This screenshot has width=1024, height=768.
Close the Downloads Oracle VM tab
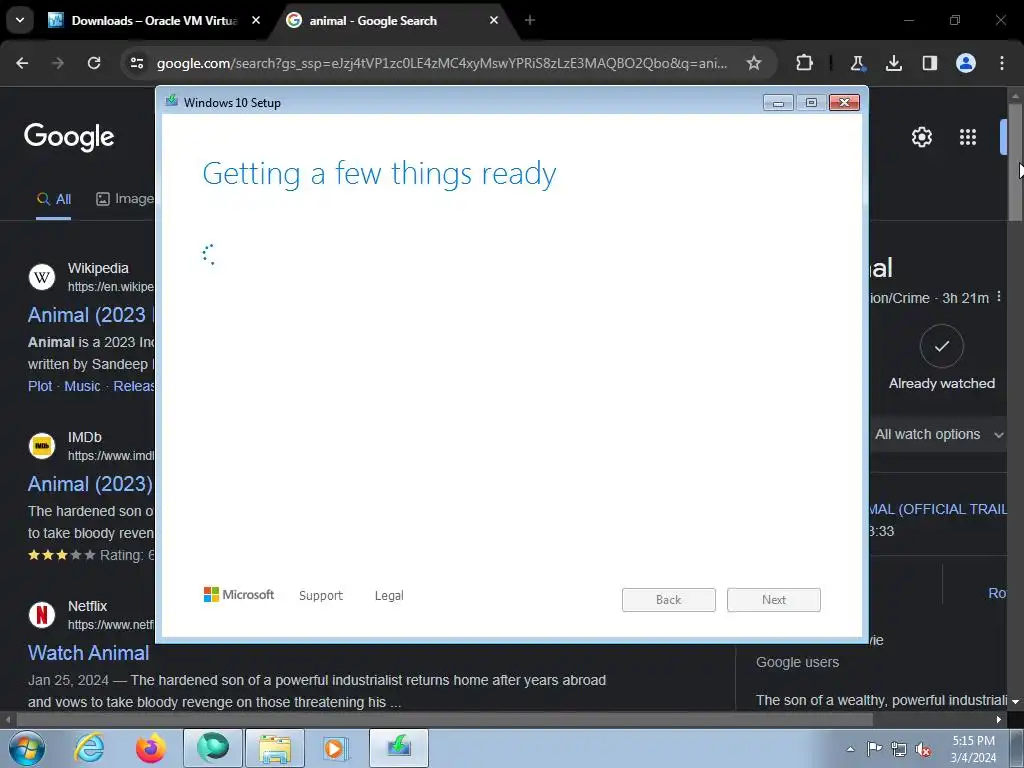(x=256, y=20)
